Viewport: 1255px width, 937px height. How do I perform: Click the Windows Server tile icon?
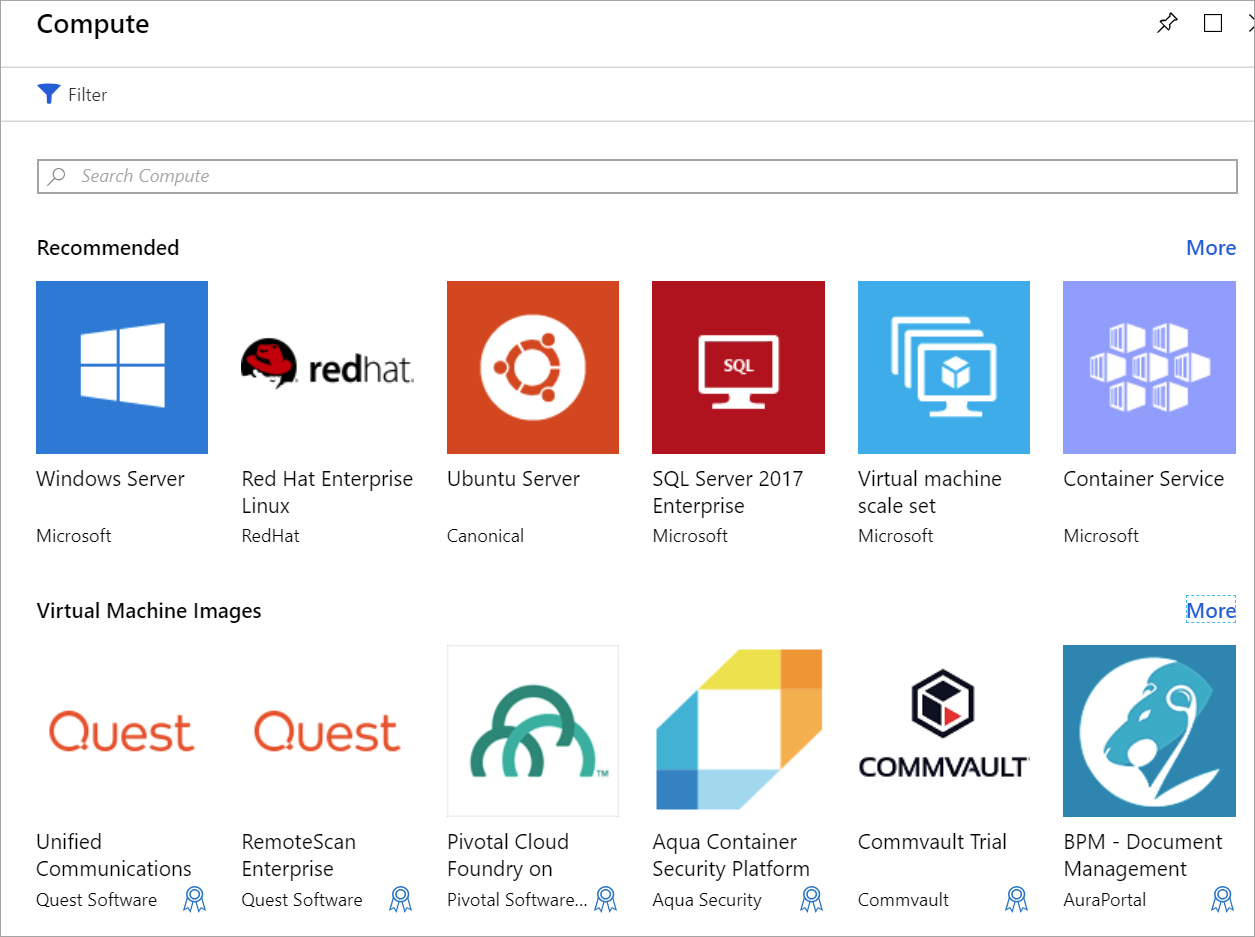[122, 367]
